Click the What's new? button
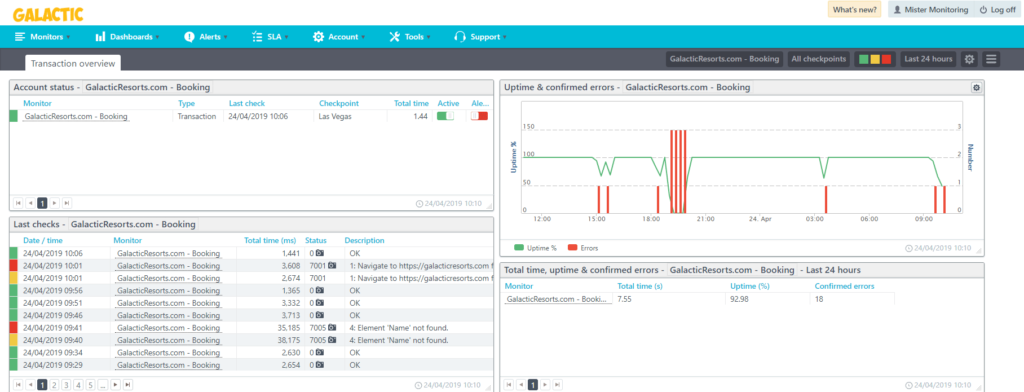1024x392 pixels. [855, 10]
